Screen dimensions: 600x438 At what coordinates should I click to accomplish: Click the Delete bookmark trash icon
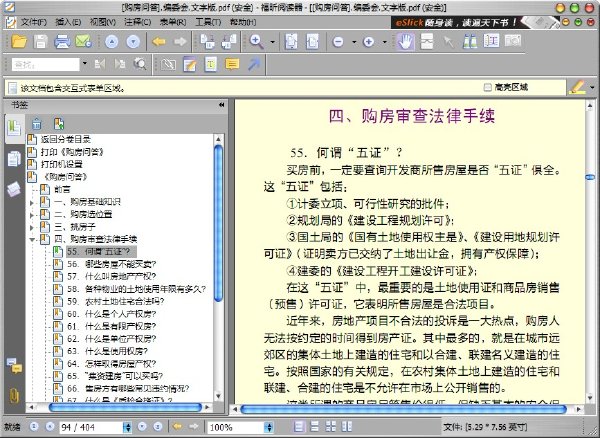pos(37,124)
